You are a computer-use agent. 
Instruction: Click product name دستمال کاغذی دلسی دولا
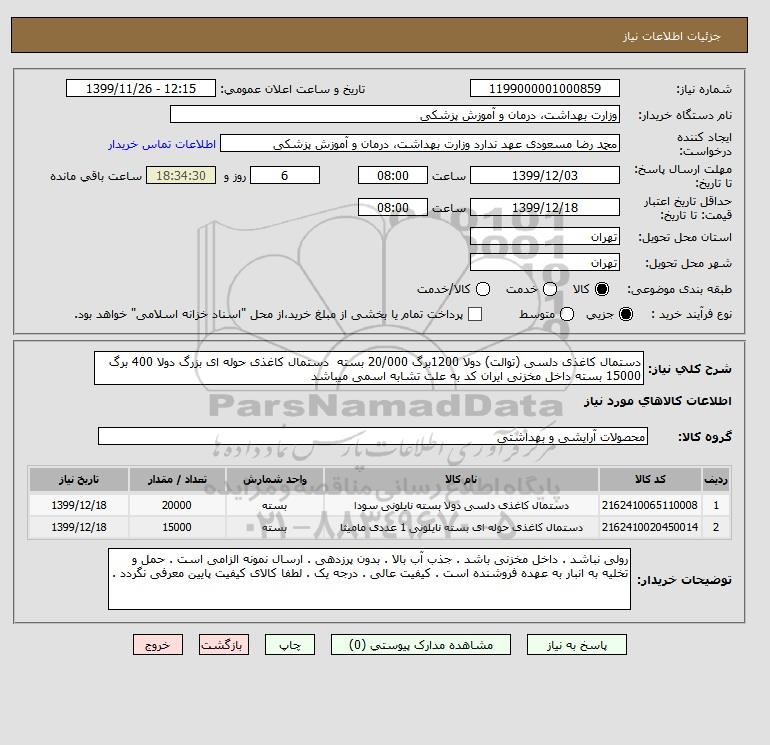(462, 505)
